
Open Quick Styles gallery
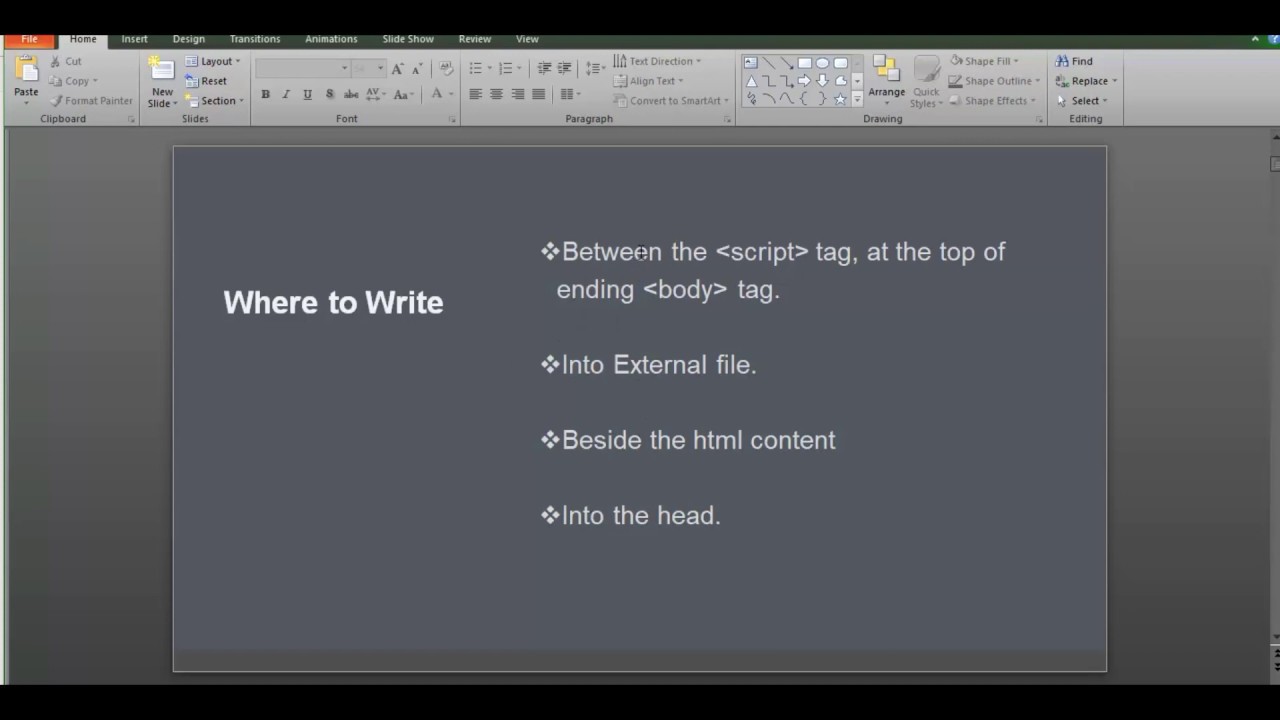926,82
